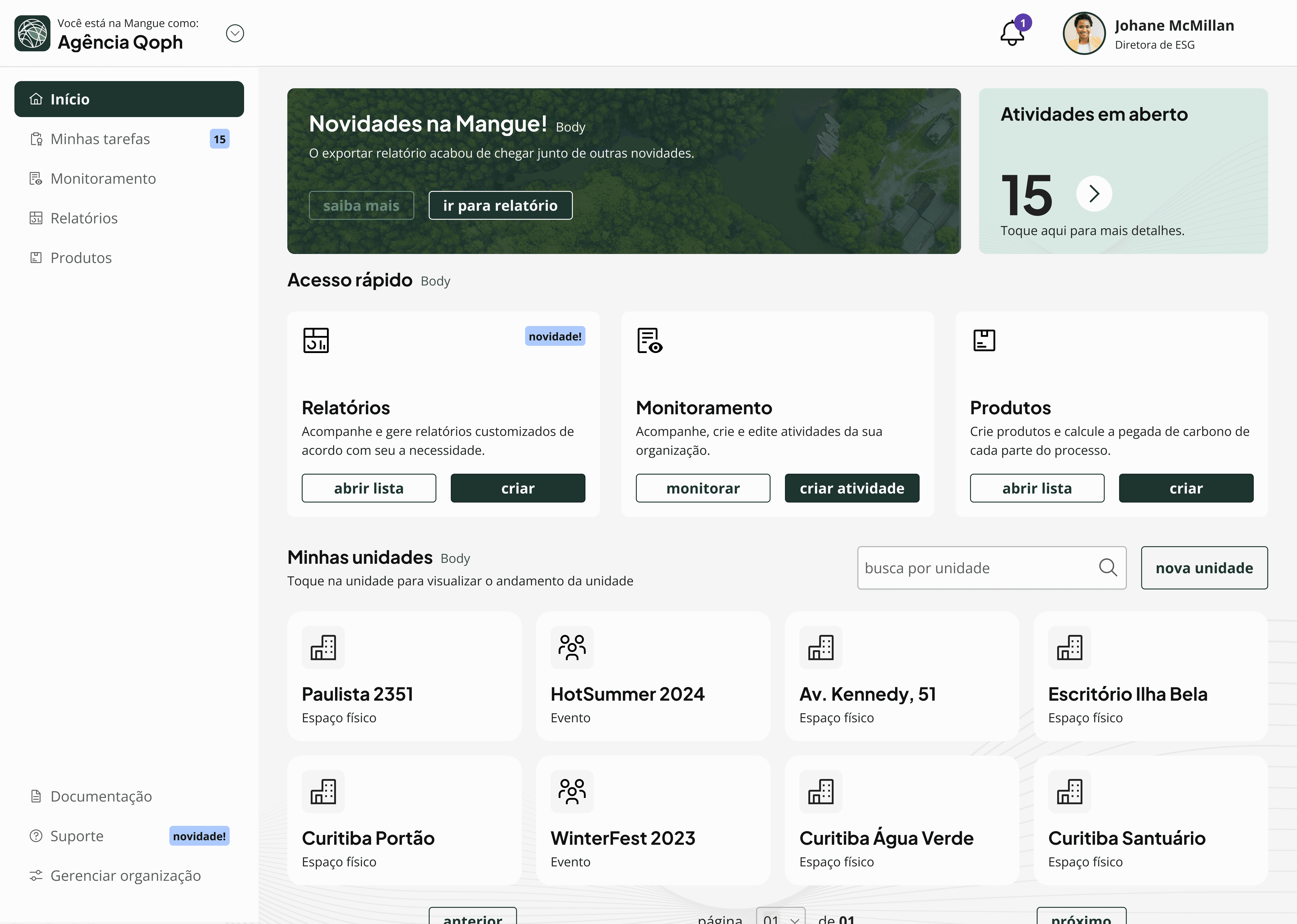The height and width of the screenshot is (924, 1297).
Task: Click the building icon on Av. Kennedy, 51
Action: pos(821,648)
